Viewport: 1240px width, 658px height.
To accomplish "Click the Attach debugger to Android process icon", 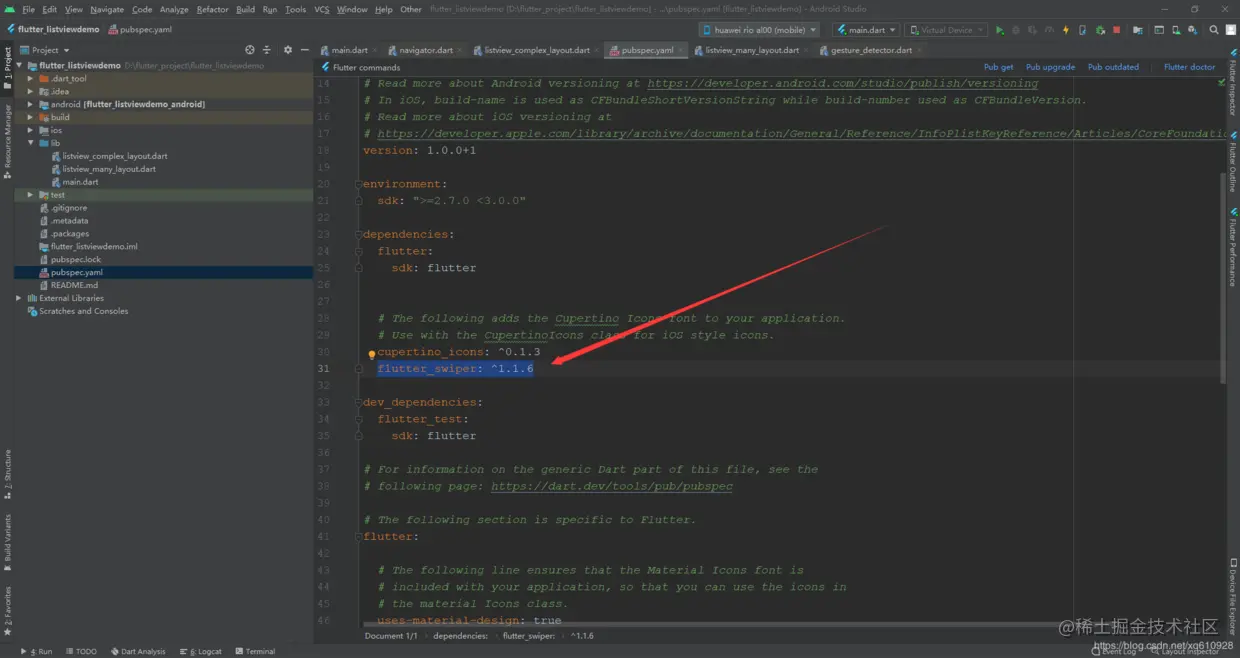I will tap(1100, 30).
